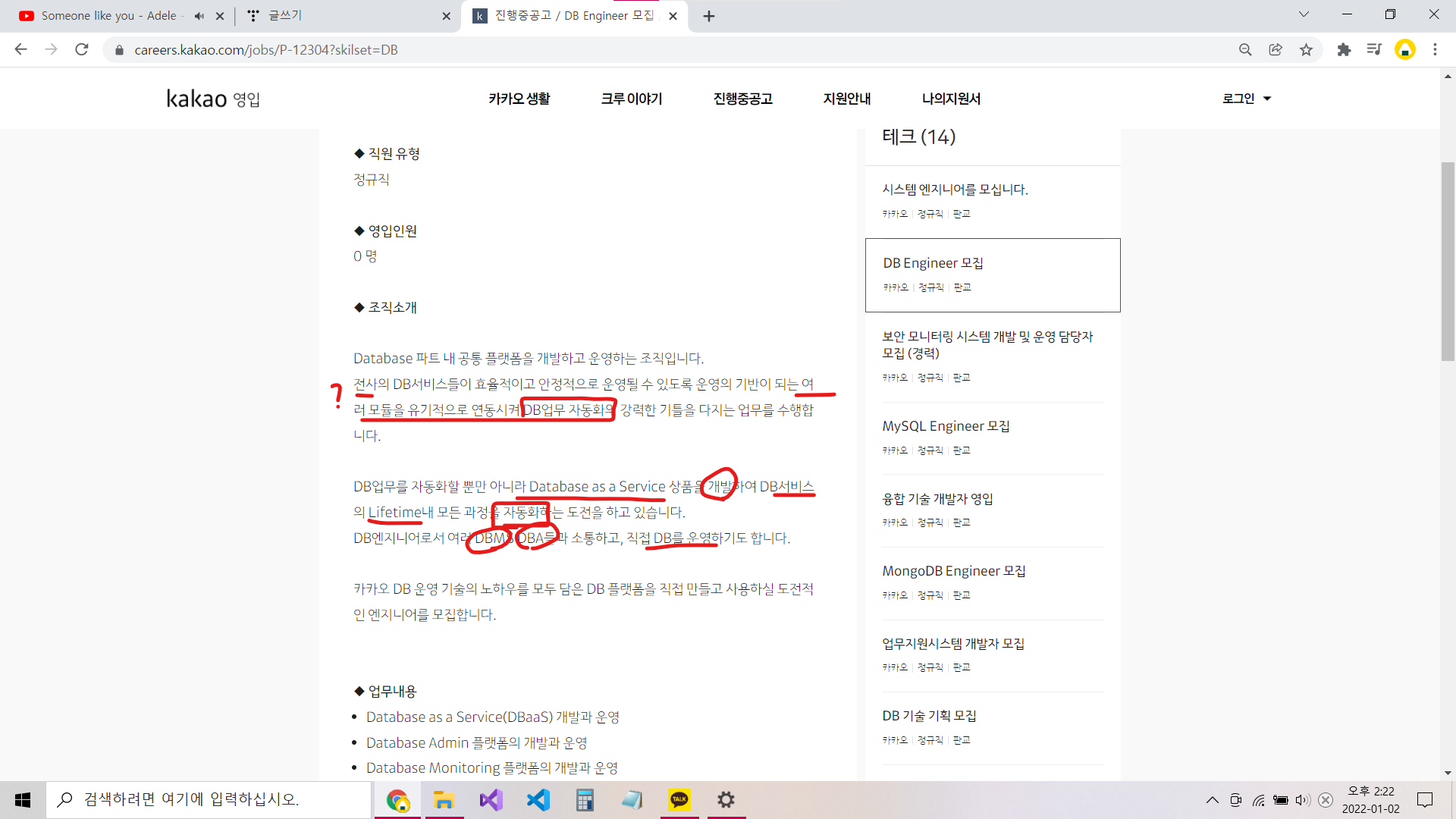Show hidden system tray icons

click(x=1212, y=800)
